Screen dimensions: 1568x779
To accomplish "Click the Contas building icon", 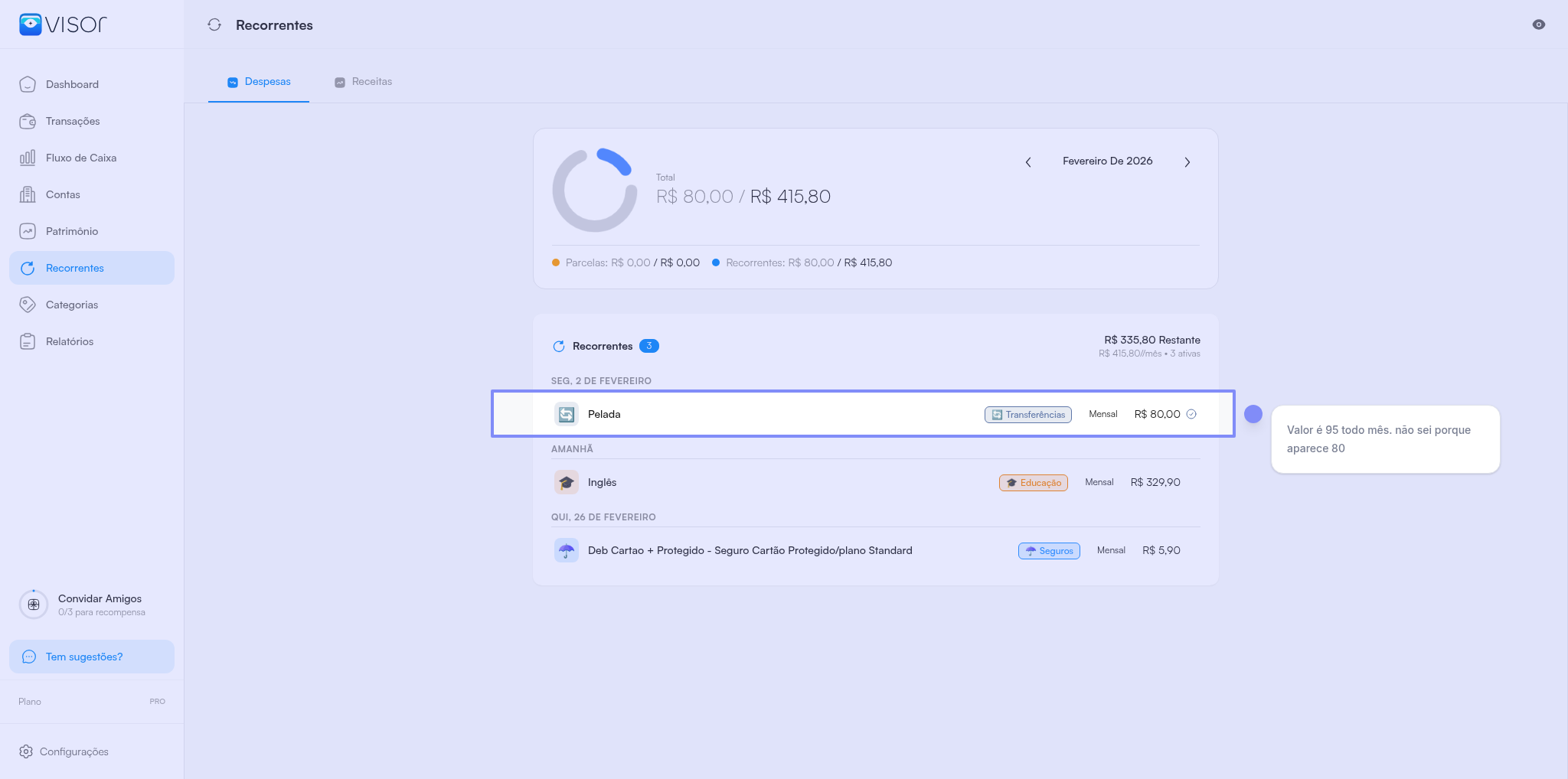I will (28, 194).
